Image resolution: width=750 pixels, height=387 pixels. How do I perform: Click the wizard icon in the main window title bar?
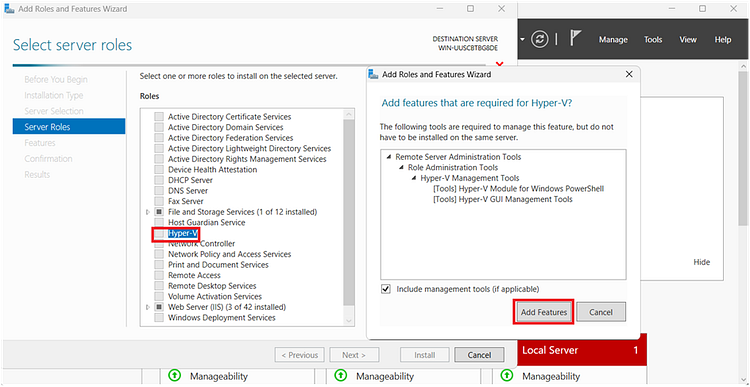(x=10, y=9)
